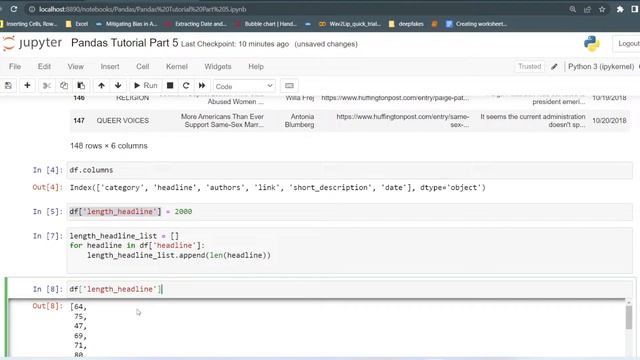Open the Inserting Cells, Row... bookmark
640x360 pixels.
tap(29, 24)
